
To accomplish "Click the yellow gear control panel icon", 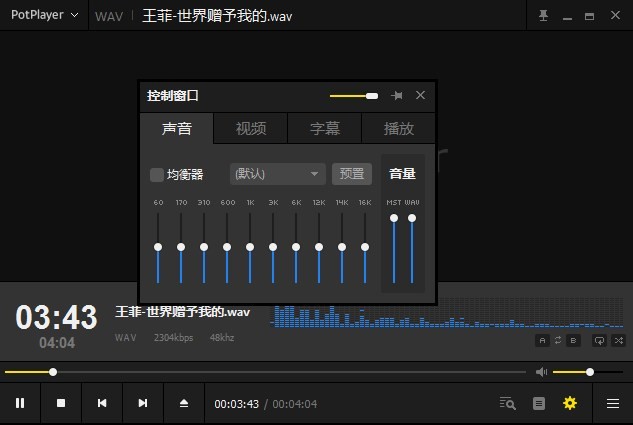I will click(570, 403).
